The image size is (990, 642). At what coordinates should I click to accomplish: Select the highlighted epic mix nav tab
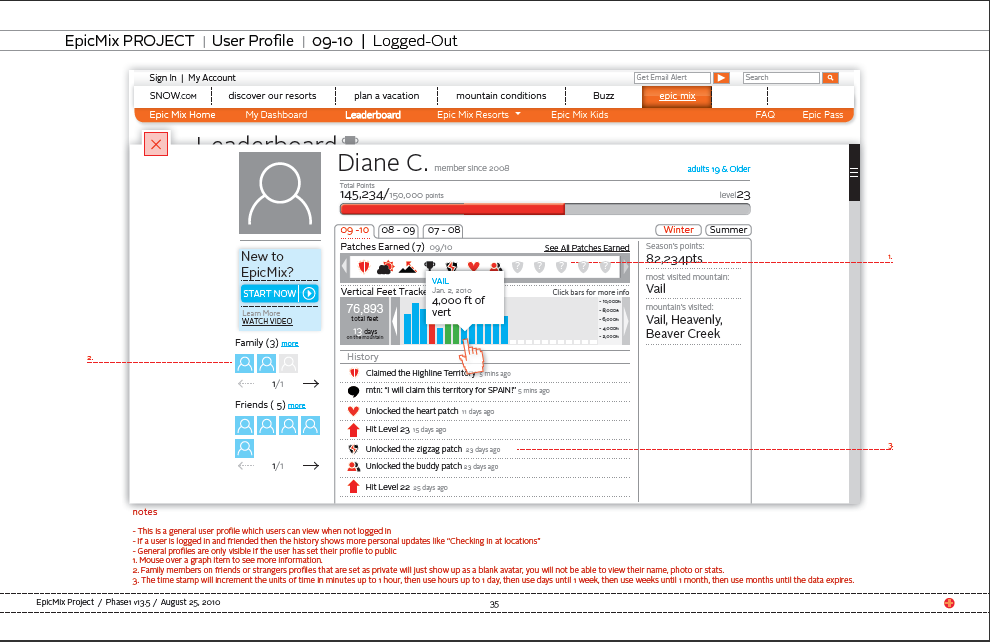[677, 96]
